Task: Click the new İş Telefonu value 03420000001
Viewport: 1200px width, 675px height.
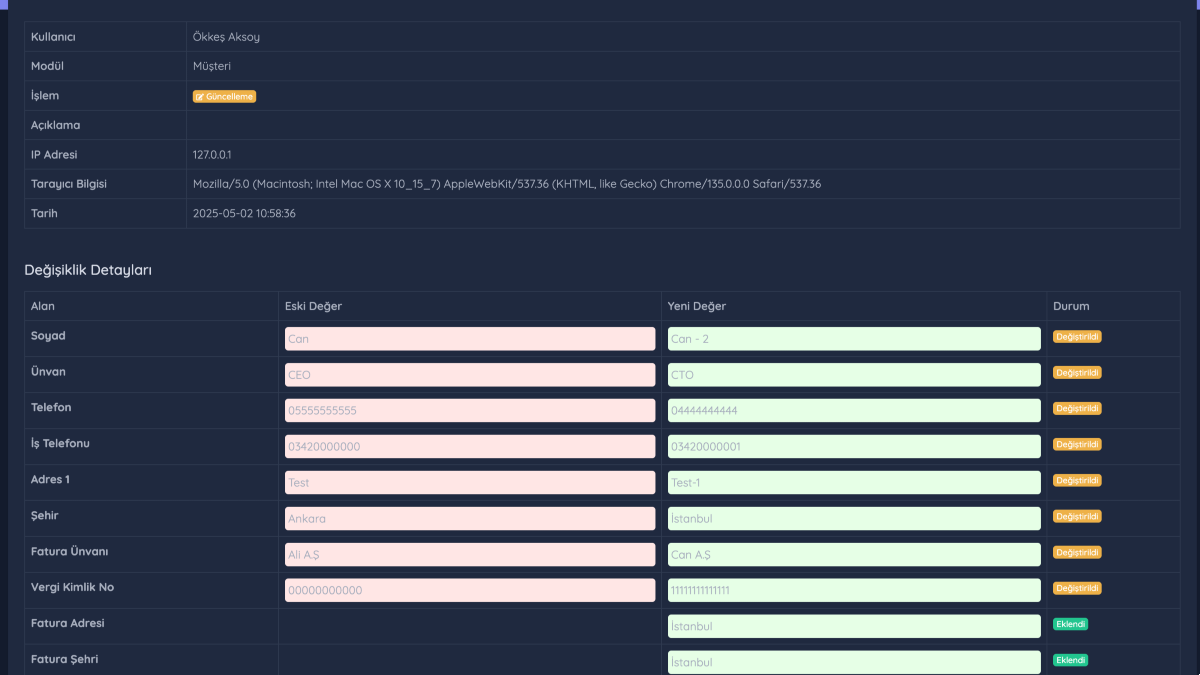Action: click(x=854, y=447)
